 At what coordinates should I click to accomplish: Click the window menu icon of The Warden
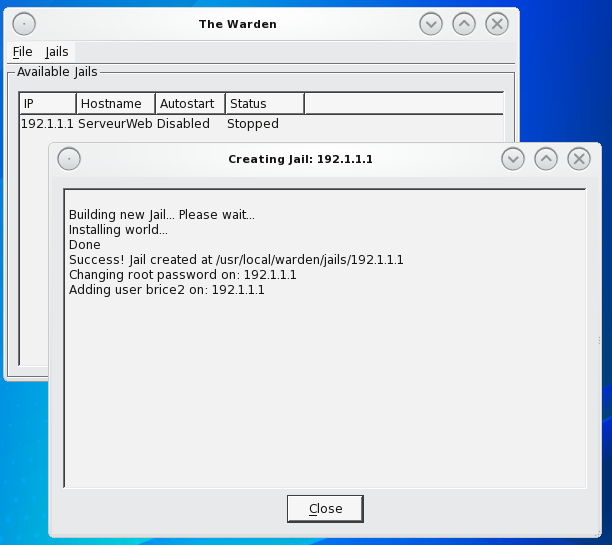click(x=24, y=24)
